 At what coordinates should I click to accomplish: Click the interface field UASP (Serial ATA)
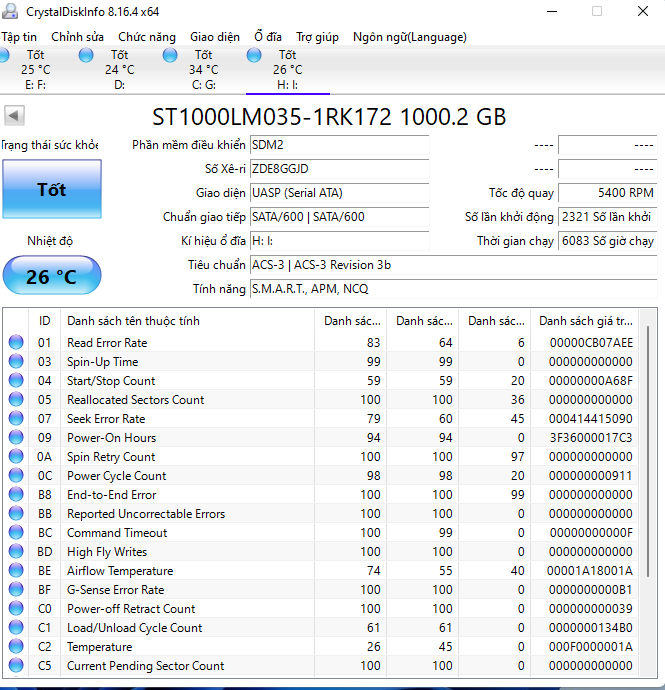339,193
